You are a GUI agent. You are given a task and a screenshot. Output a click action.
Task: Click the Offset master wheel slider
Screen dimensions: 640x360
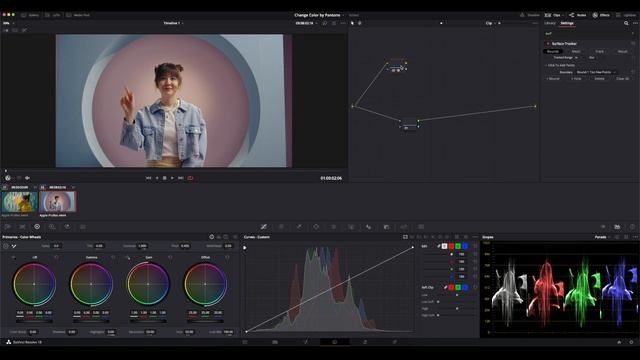[x=205, y=321]
